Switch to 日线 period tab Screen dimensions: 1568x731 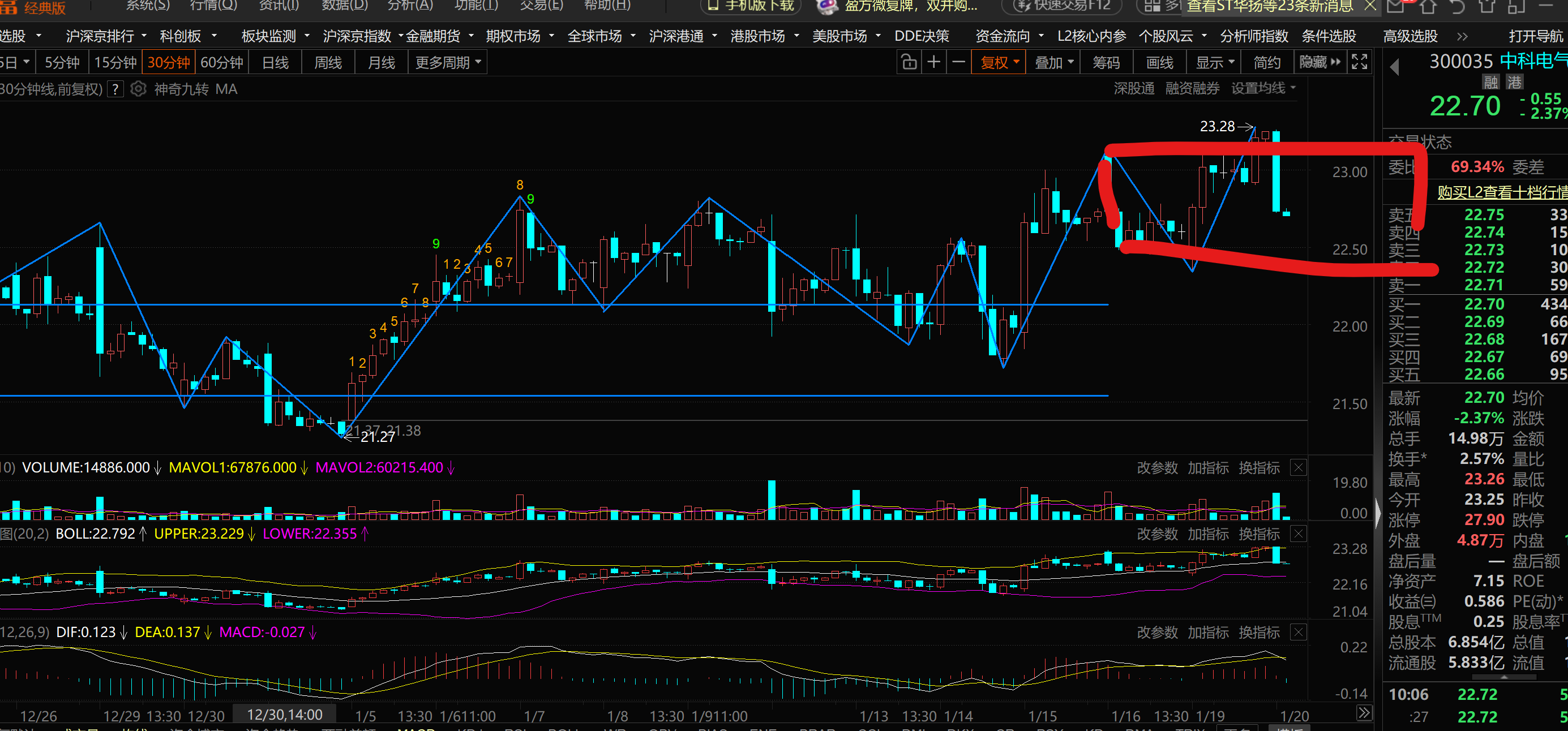275,63
